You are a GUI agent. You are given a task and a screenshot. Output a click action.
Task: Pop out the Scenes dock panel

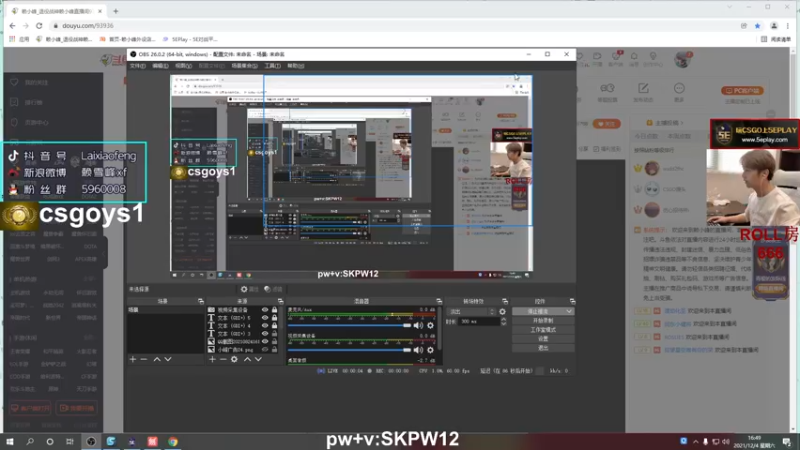pos(201,302)
